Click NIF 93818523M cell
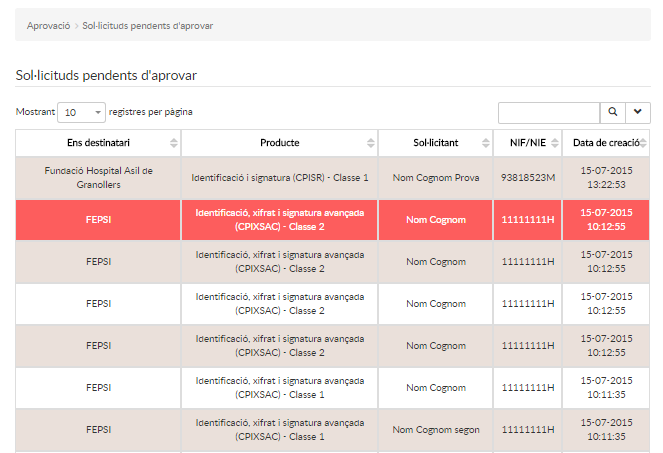The height and width of the screenshot is (453, 663). click(527, 178)
